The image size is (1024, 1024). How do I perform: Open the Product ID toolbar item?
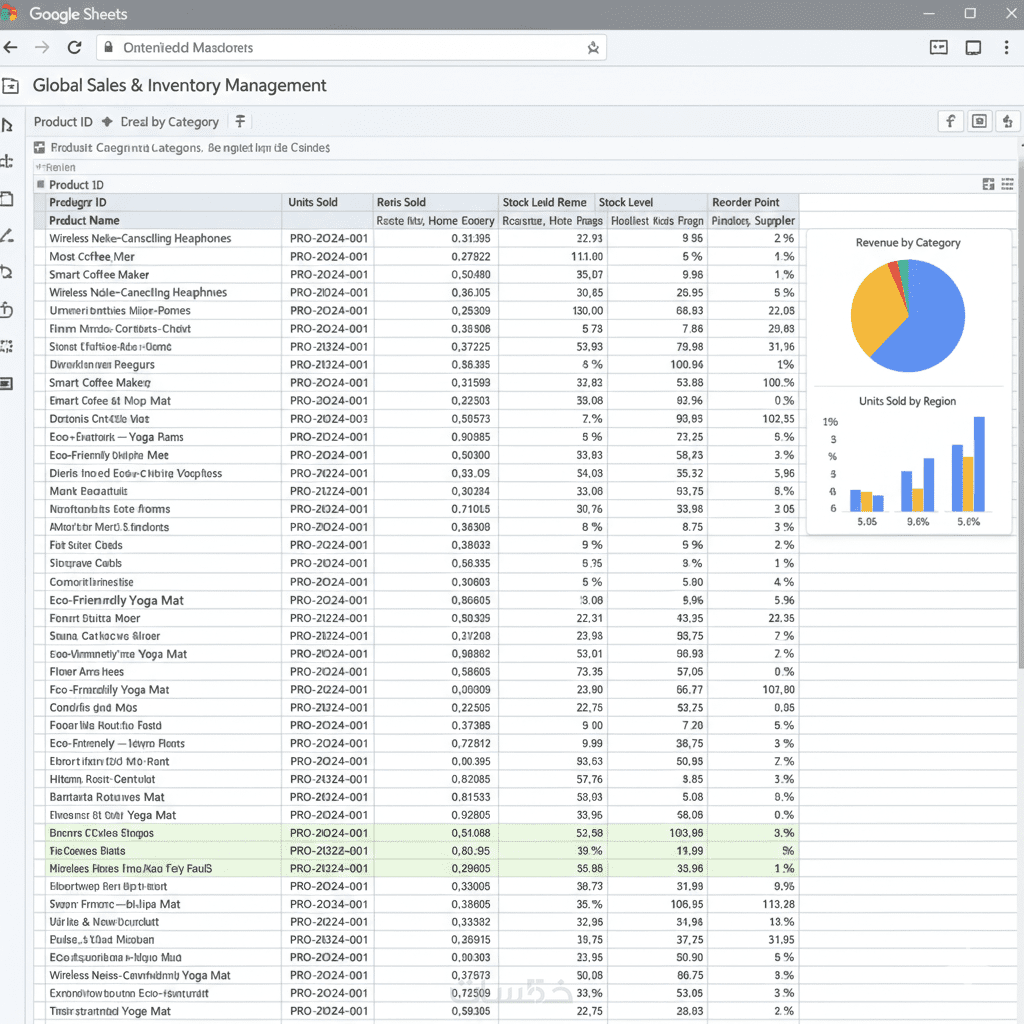click(63, 122)
